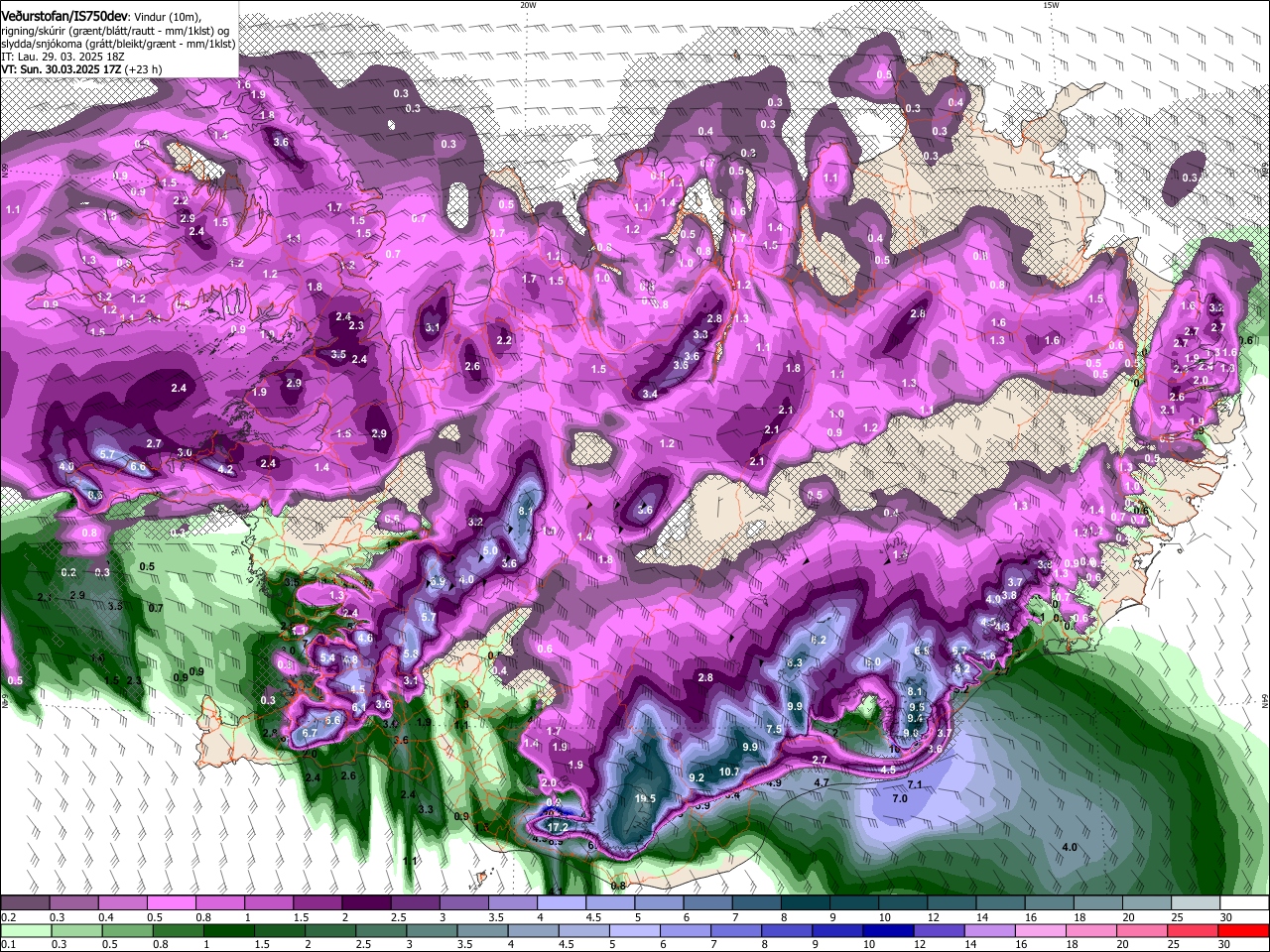Click the 17.2 precipitation value on the map
This screenshot has width=1270, height=952.
tap(558, 827)
